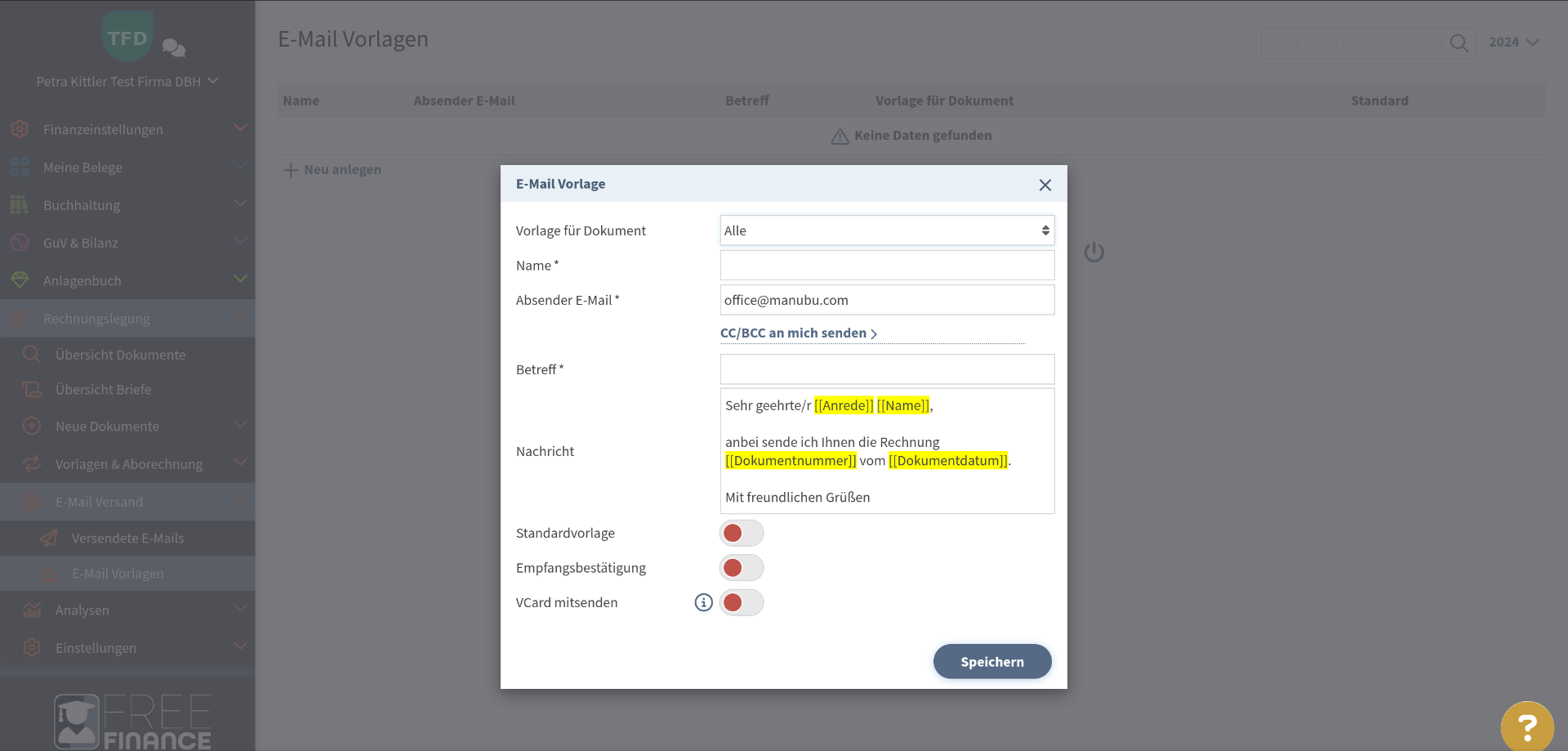The width and height of the screenshot is (1568, 751).
Task: Click the chat bubbles icon beside logo
Action: (x=174, y=47)
